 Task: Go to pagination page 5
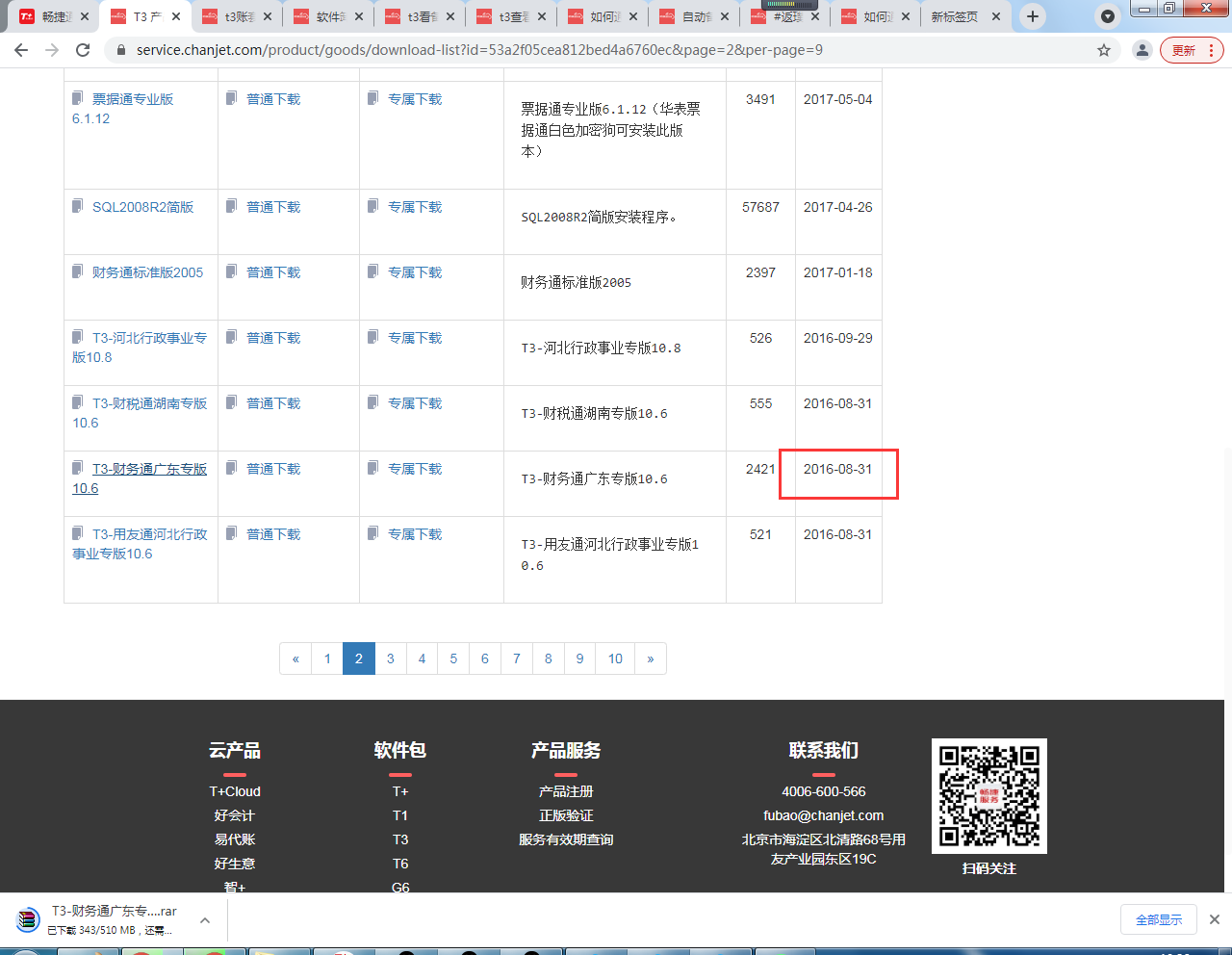coord(453,658)
